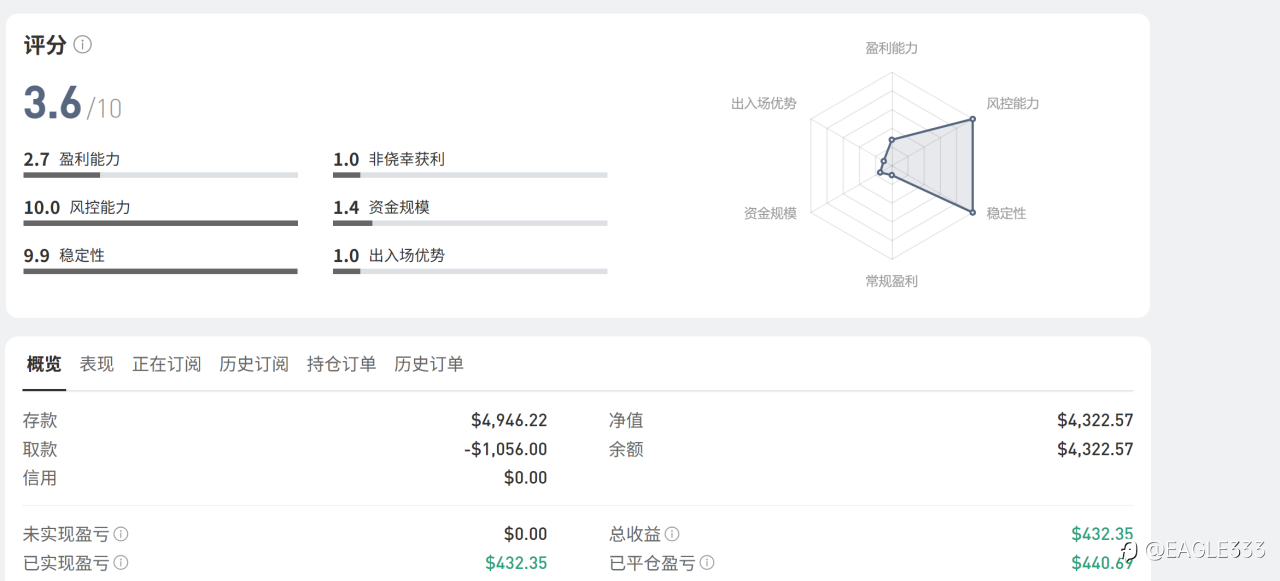
Task: Click the 资金规模 score bar
Action: pos(470,223)
